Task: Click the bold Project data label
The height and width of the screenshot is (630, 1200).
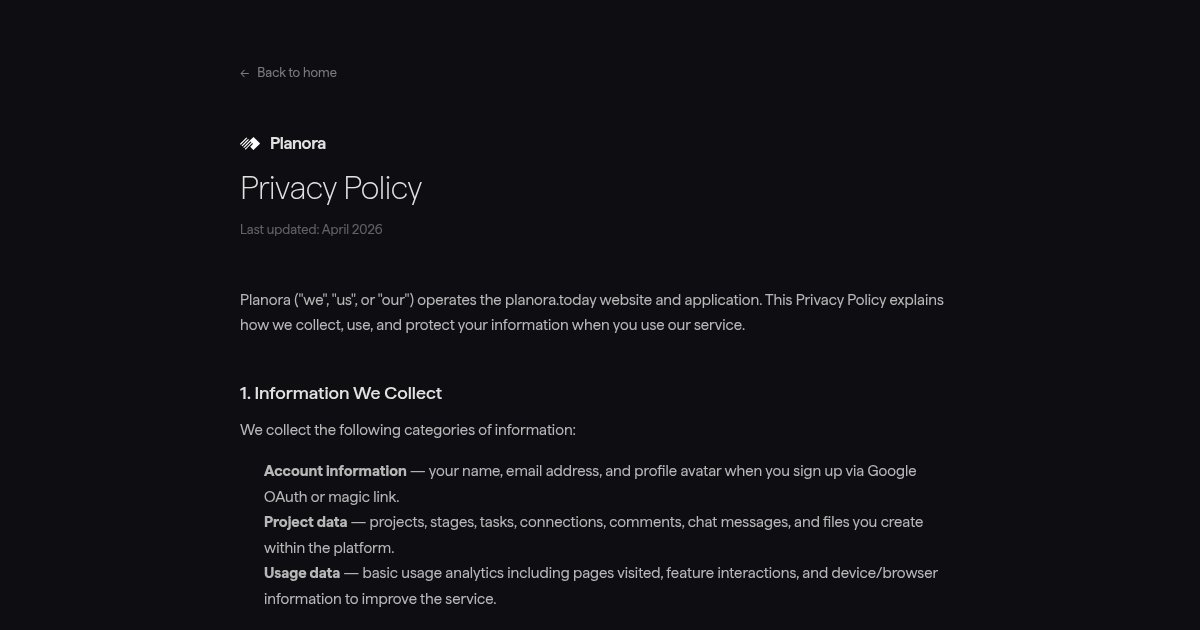Action: (306, 522)
